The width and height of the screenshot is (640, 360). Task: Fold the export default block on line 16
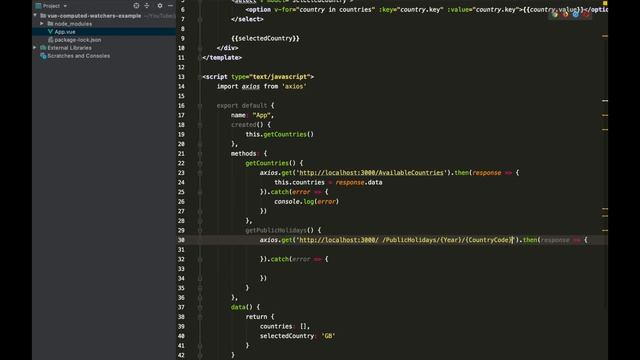click(200, 106)
